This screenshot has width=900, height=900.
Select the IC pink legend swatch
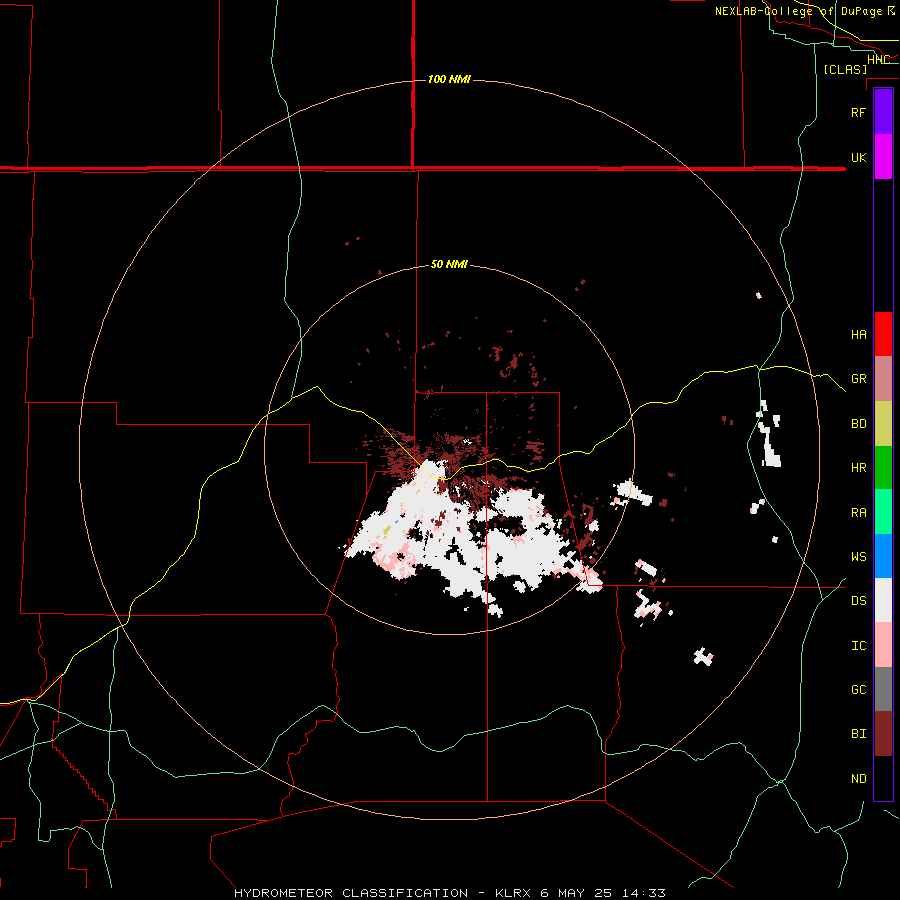(x=883, y=645)
